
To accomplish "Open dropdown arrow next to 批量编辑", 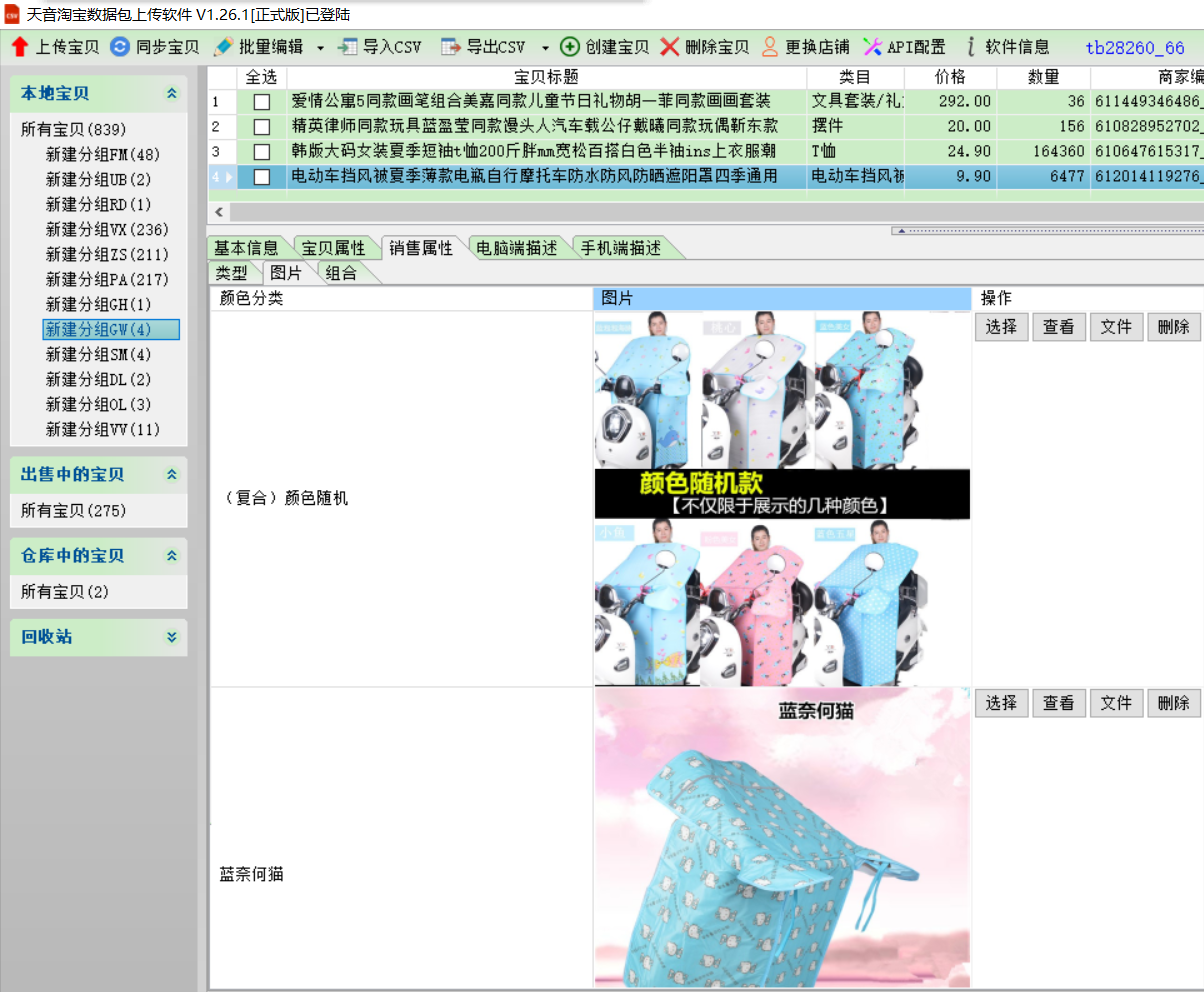I will click(320, 48).
